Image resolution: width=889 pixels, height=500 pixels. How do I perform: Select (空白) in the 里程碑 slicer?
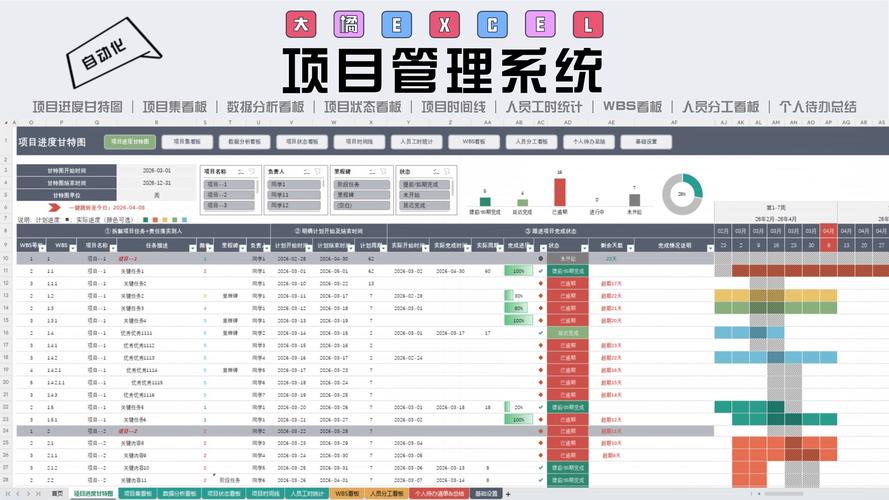361,205
